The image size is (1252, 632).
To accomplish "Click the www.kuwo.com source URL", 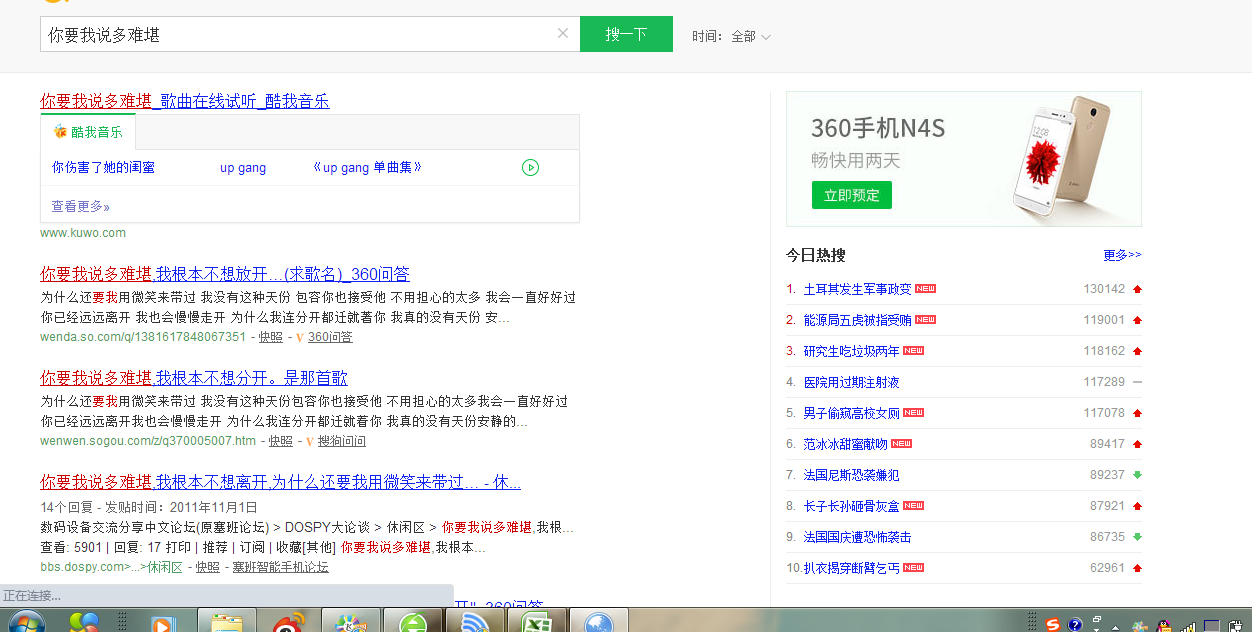I will (x=83, y=233).
